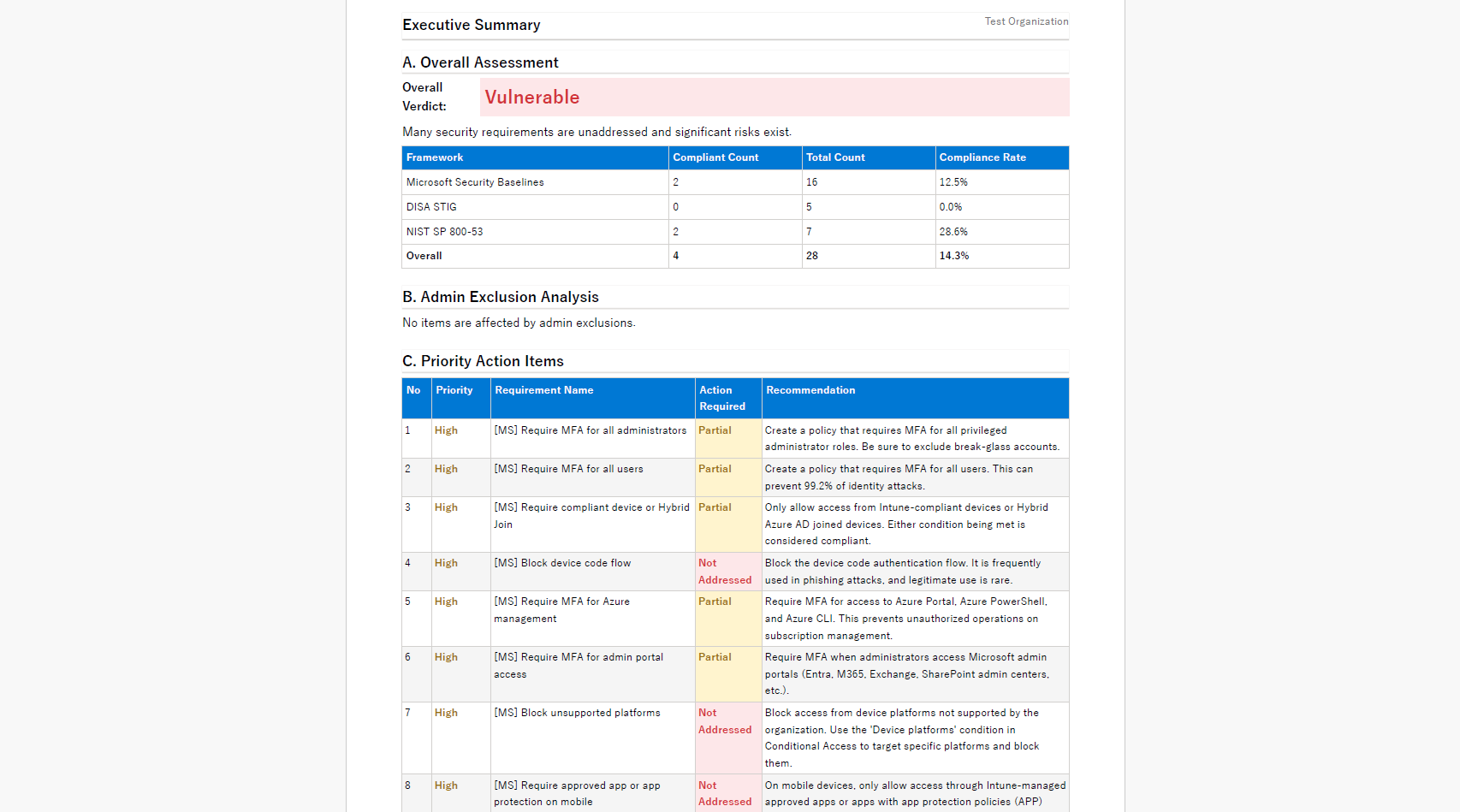Click the DISA STIG framework row
This screenshot has height=812, width=1460.
[x=431, y=207]
